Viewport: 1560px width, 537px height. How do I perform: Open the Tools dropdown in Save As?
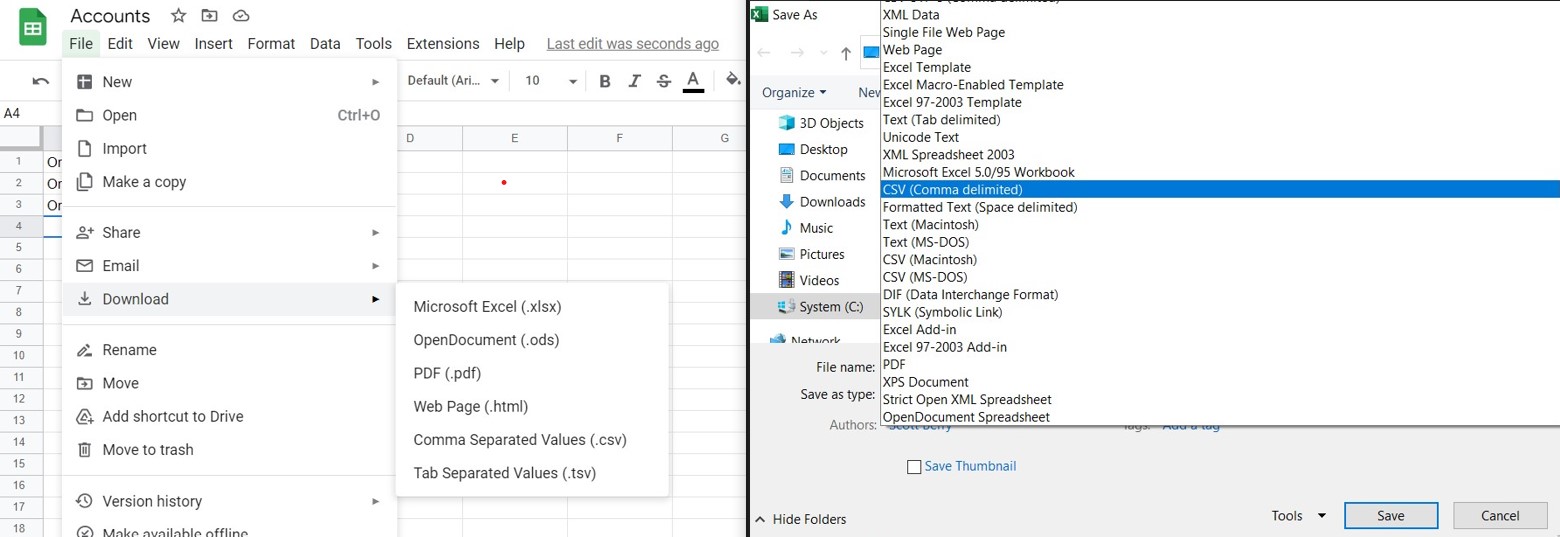[1298, 516]
